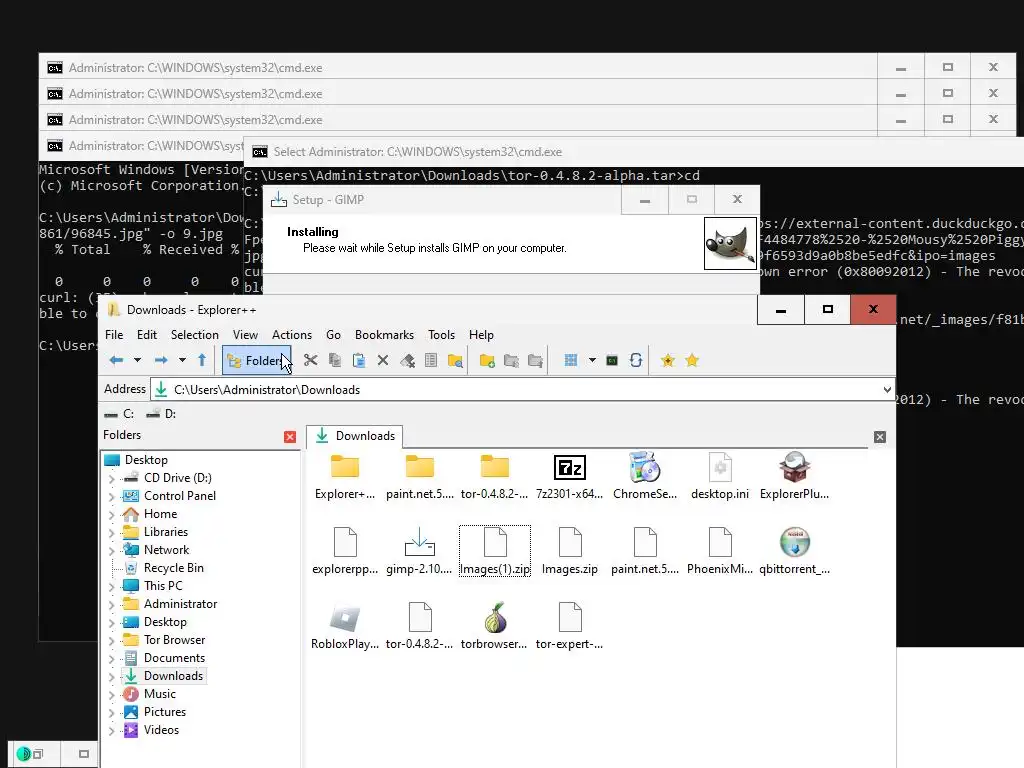The image size is (1024, 768).
Task: Select the 7z2301-x64 installer file
Action: [569, 476]
